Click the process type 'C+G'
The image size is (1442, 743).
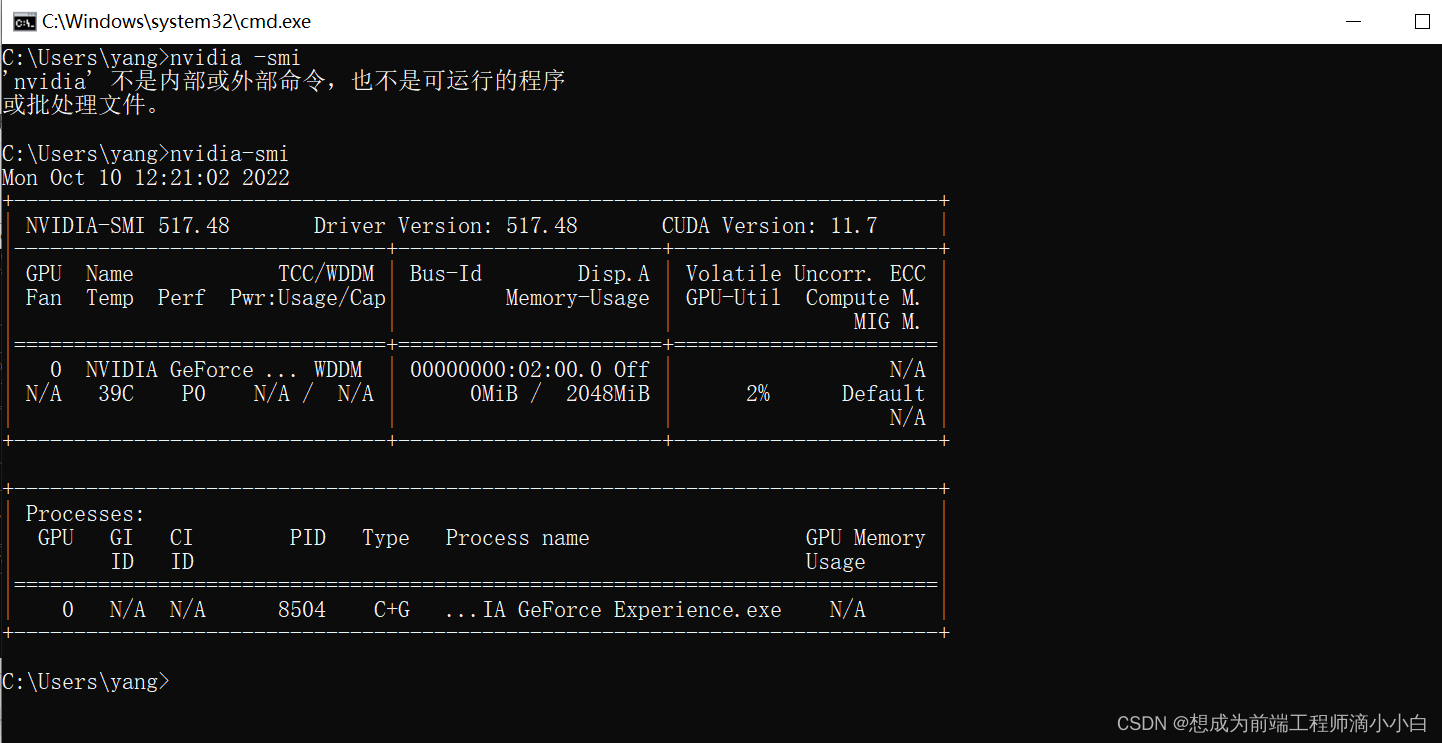pos(391,610)
